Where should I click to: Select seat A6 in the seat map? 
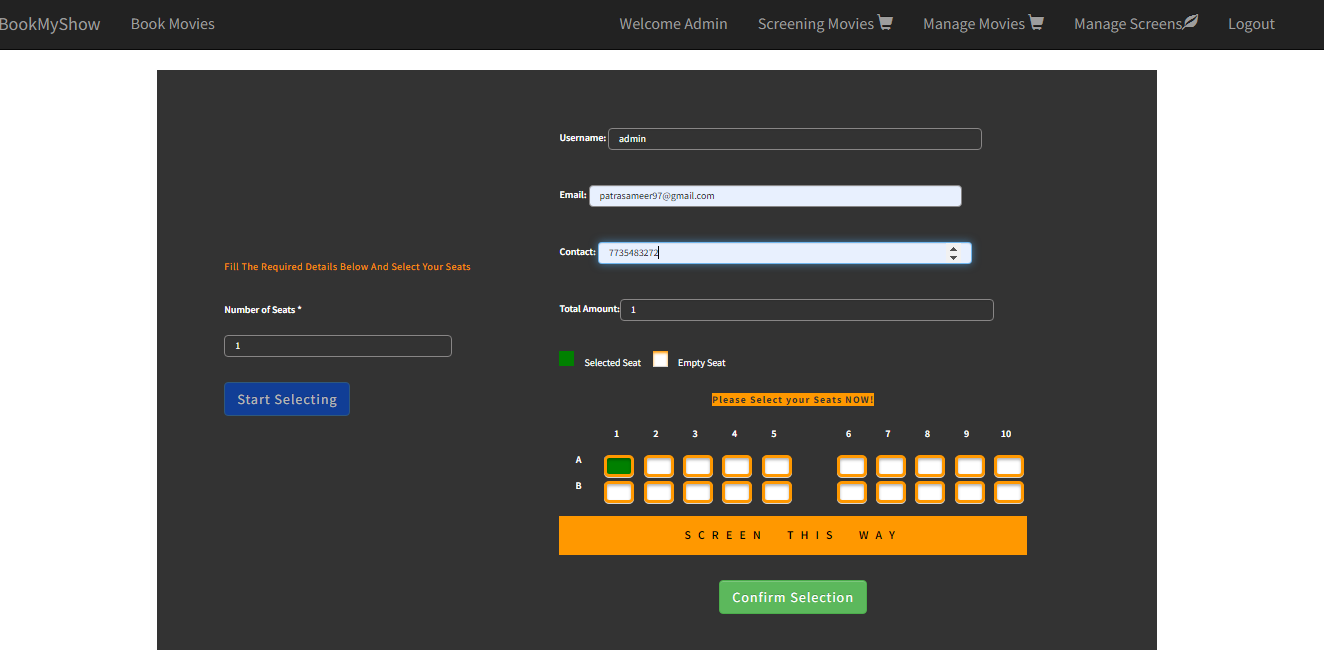tap(851, 465)
